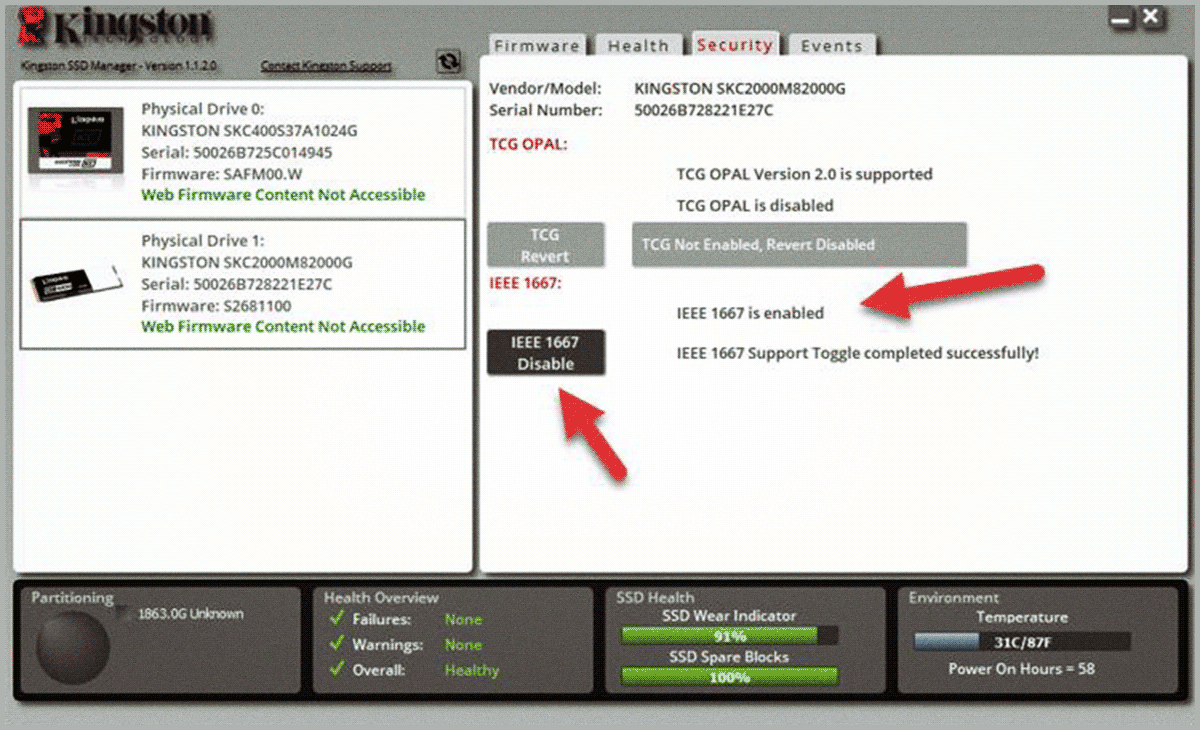Click the SSD Wear Indicator 91% bar
The height and width of the screenshot is (730, 1200).
(730, 636)
